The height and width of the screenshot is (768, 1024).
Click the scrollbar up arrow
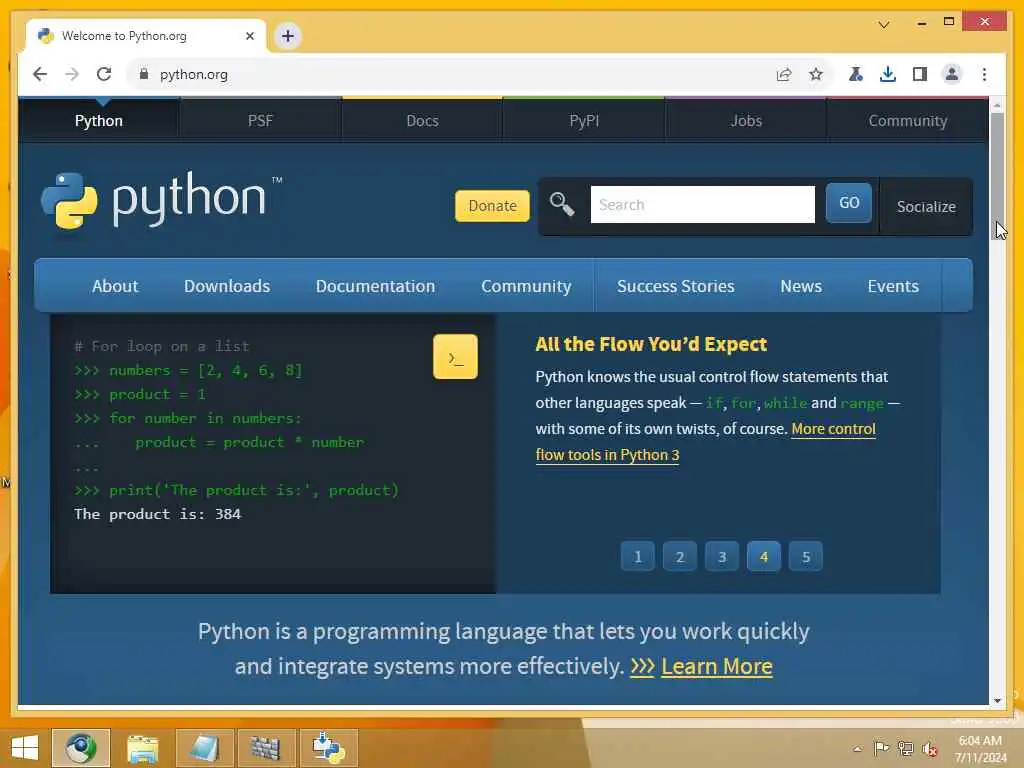point(997,105)
